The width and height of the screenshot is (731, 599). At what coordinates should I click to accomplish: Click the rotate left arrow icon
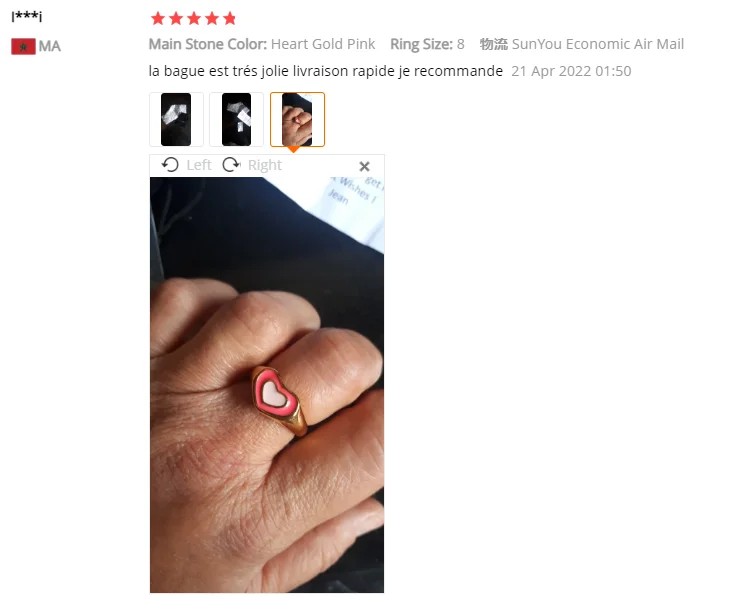click(170, 165)
